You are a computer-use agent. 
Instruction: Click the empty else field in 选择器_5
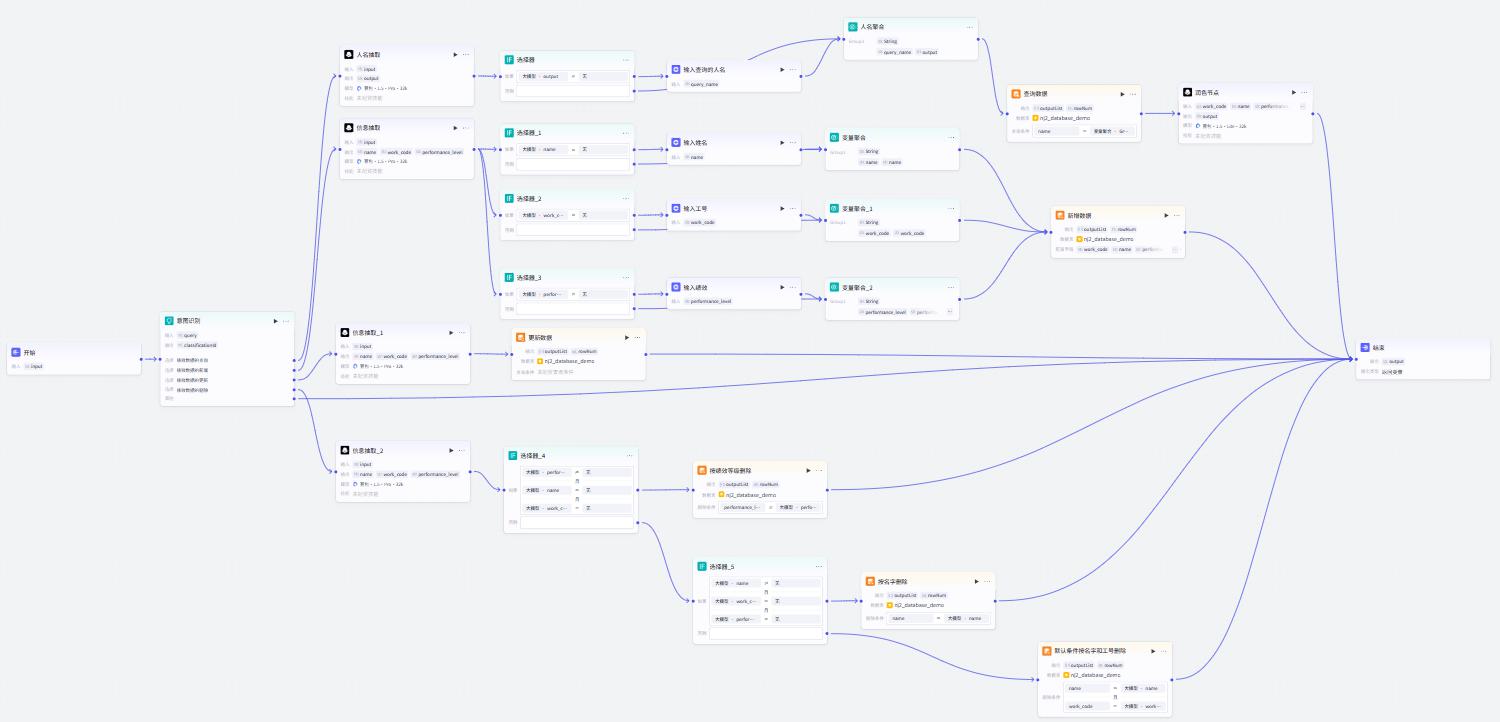766,633
